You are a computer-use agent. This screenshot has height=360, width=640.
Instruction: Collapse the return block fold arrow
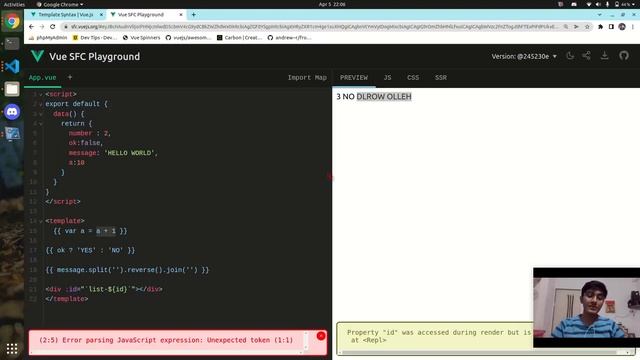40,124
